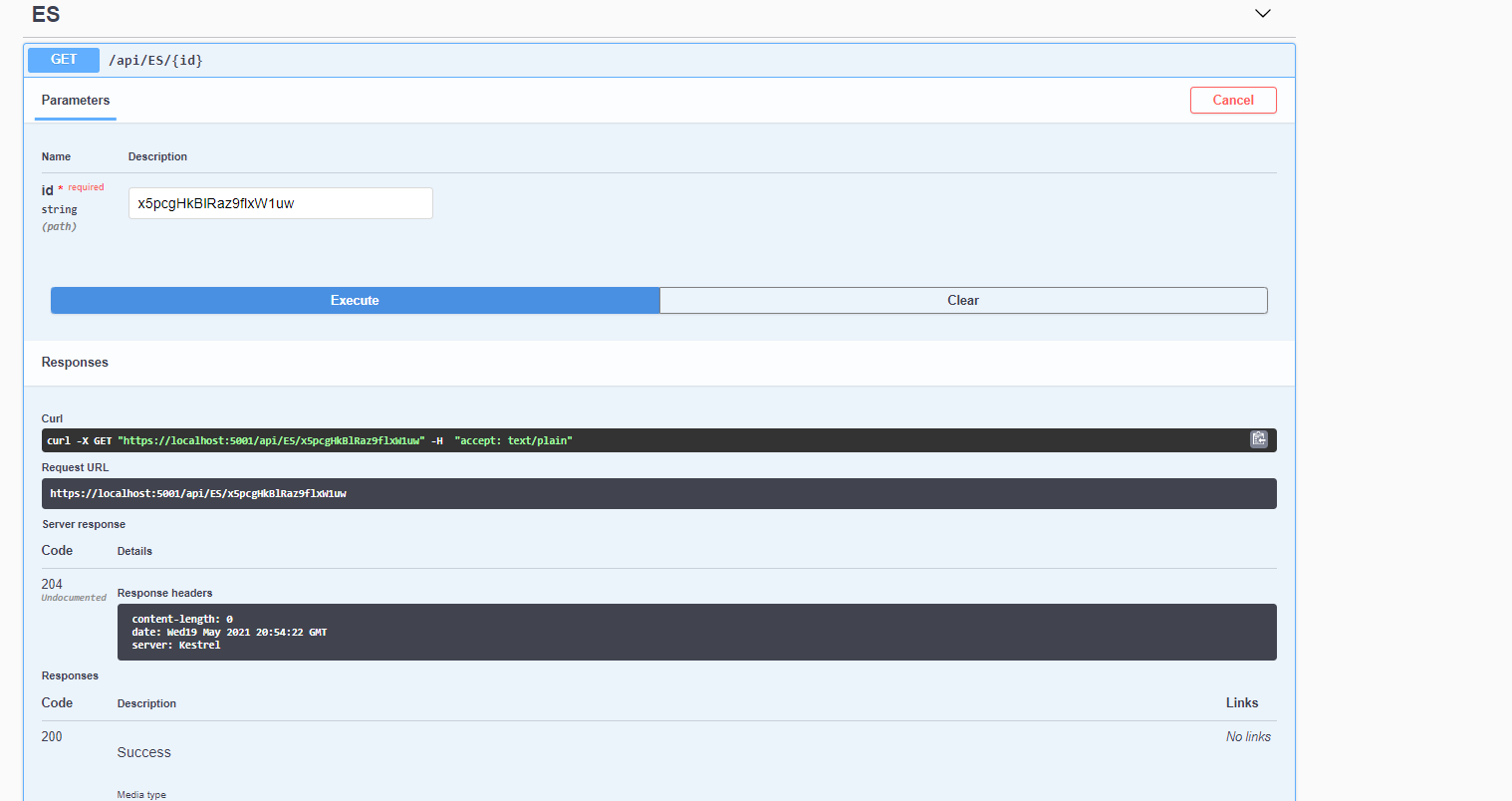Click the Undocumented label under 204
Screen dimensions: 1512x801
(x=74, y=598)
